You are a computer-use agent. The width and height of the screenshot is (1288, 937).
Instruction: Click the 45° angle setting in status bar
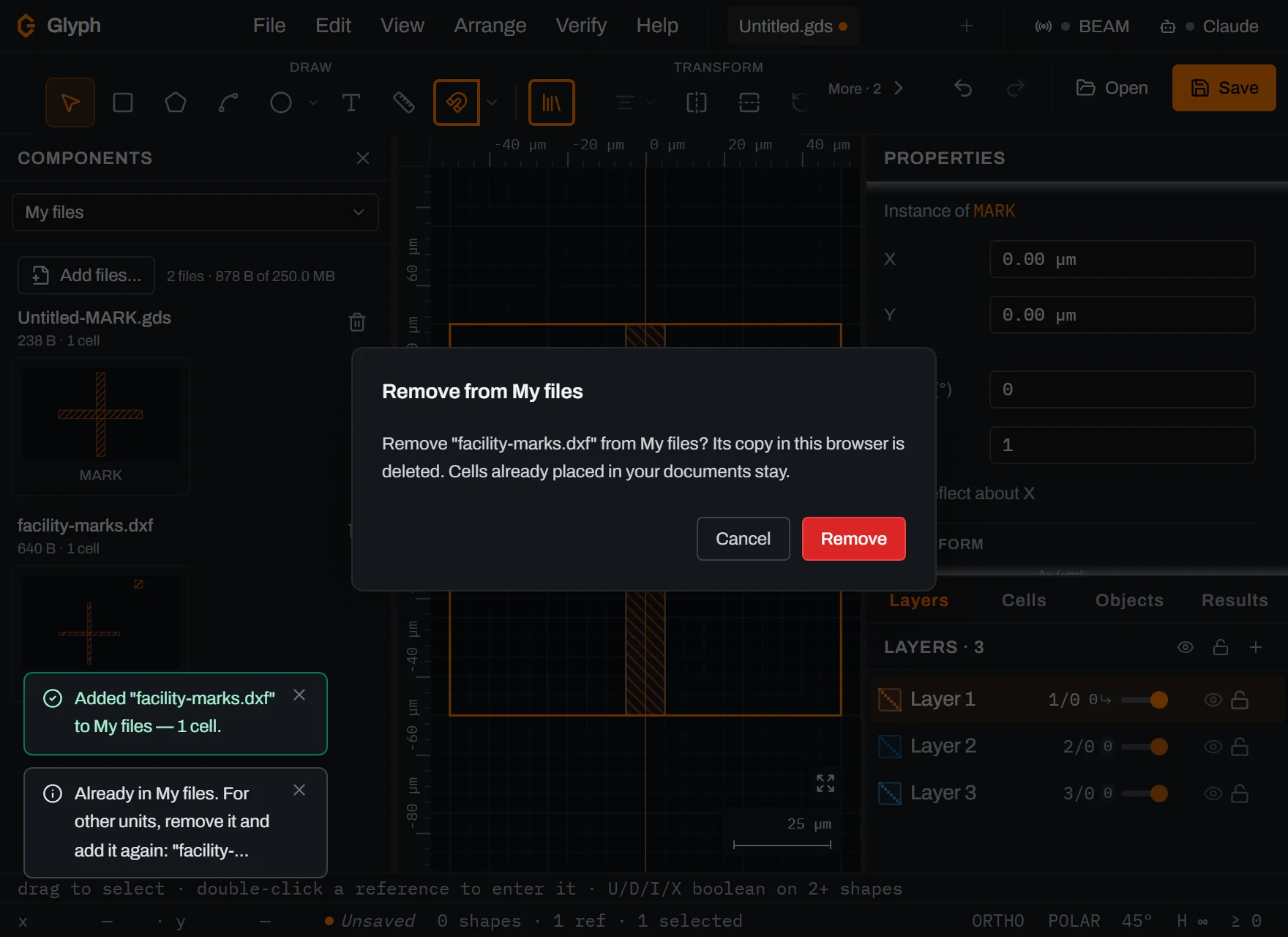1137,921
